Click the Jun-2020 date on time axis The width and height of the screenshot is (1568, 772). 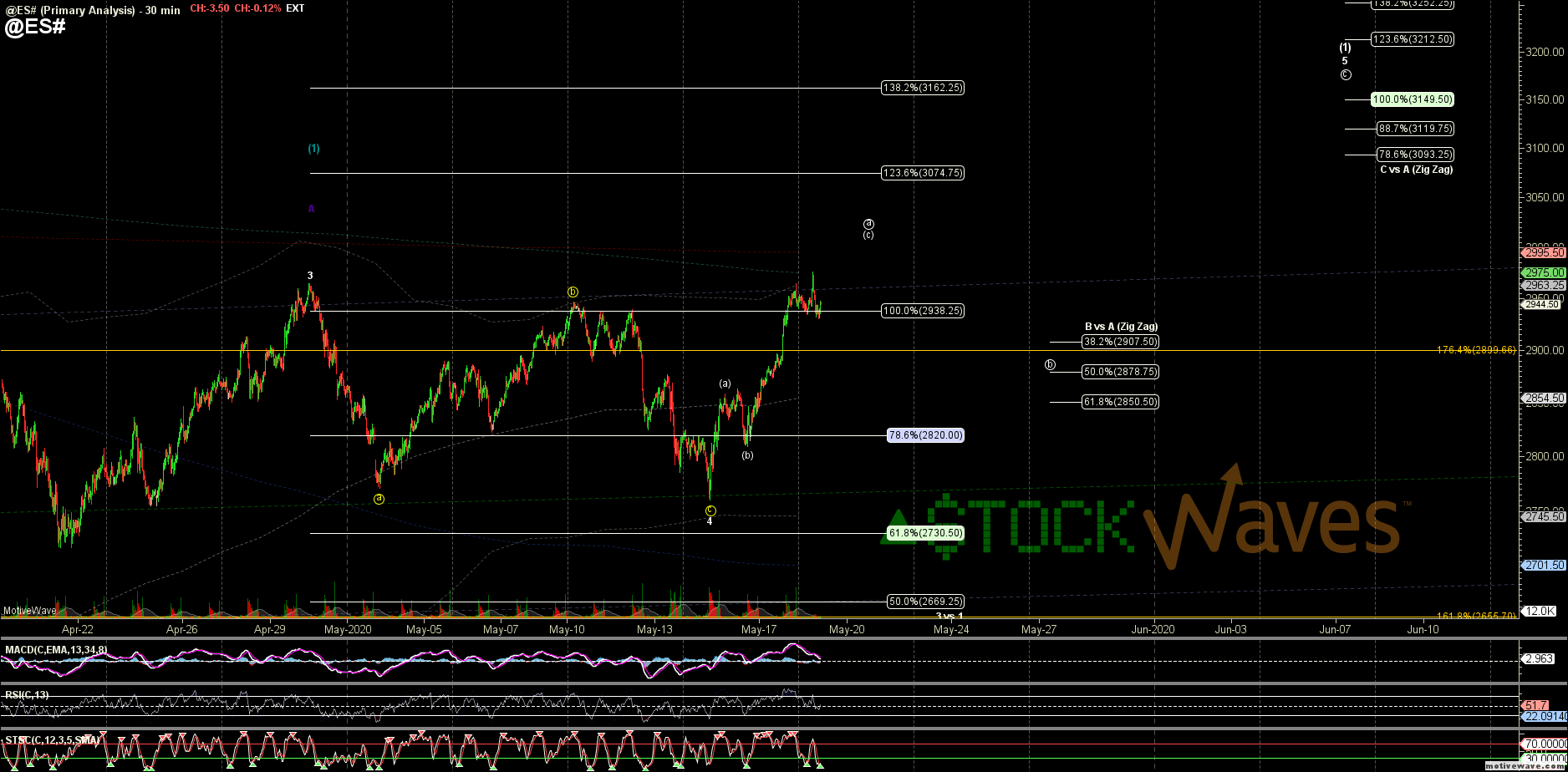tap(1153, 630)
